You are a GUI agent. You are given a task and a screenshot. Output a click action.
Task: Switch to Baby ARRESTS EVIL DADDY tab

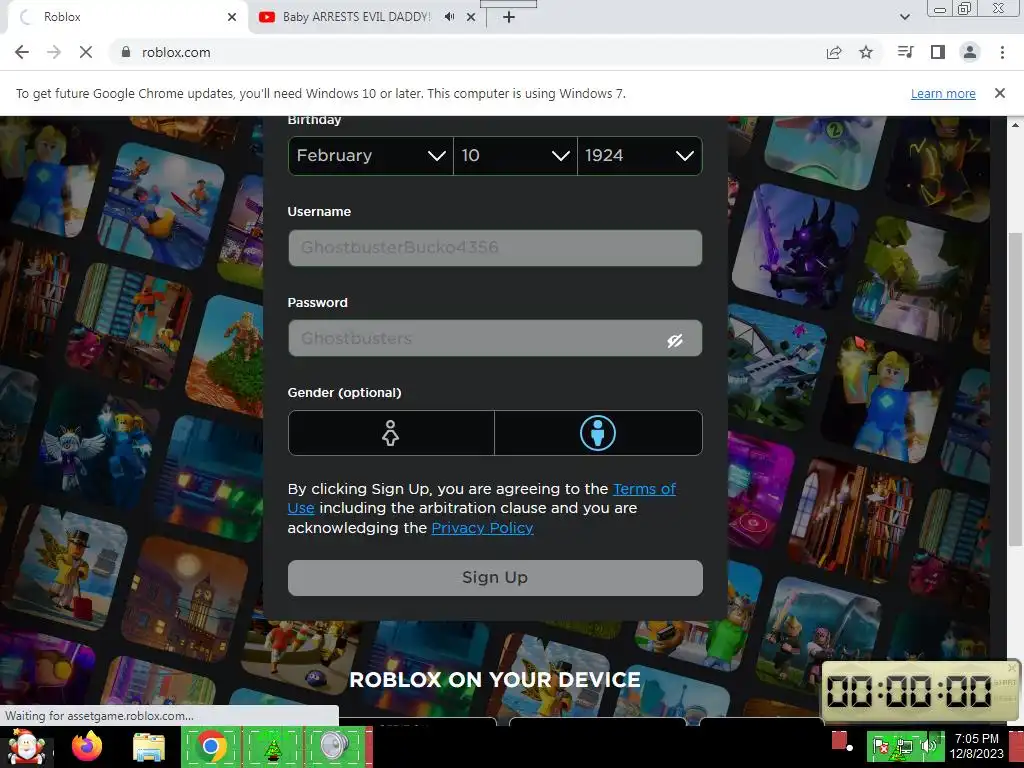[367, 17]
